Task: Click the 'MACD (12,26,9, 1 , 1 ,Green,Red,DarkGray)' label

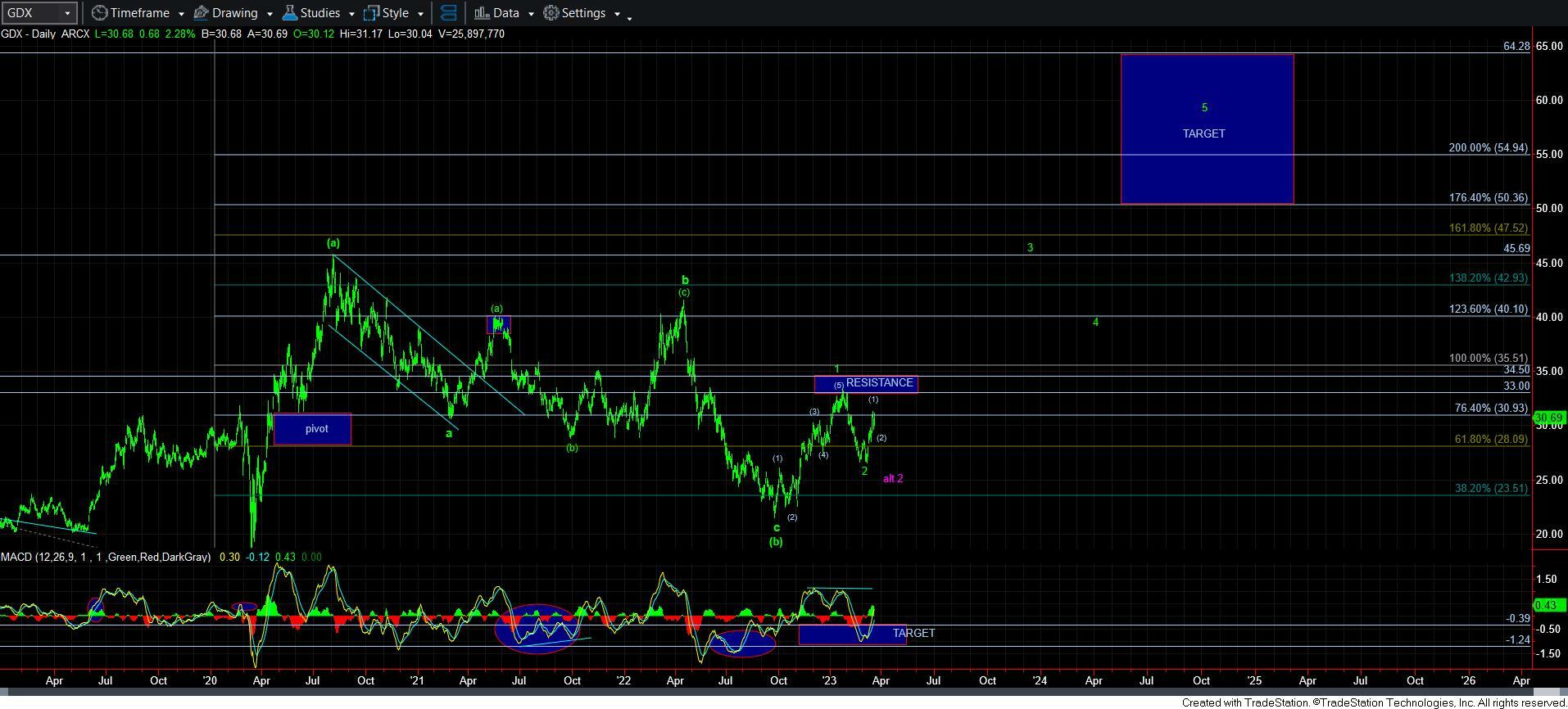Action: (106, 557)
